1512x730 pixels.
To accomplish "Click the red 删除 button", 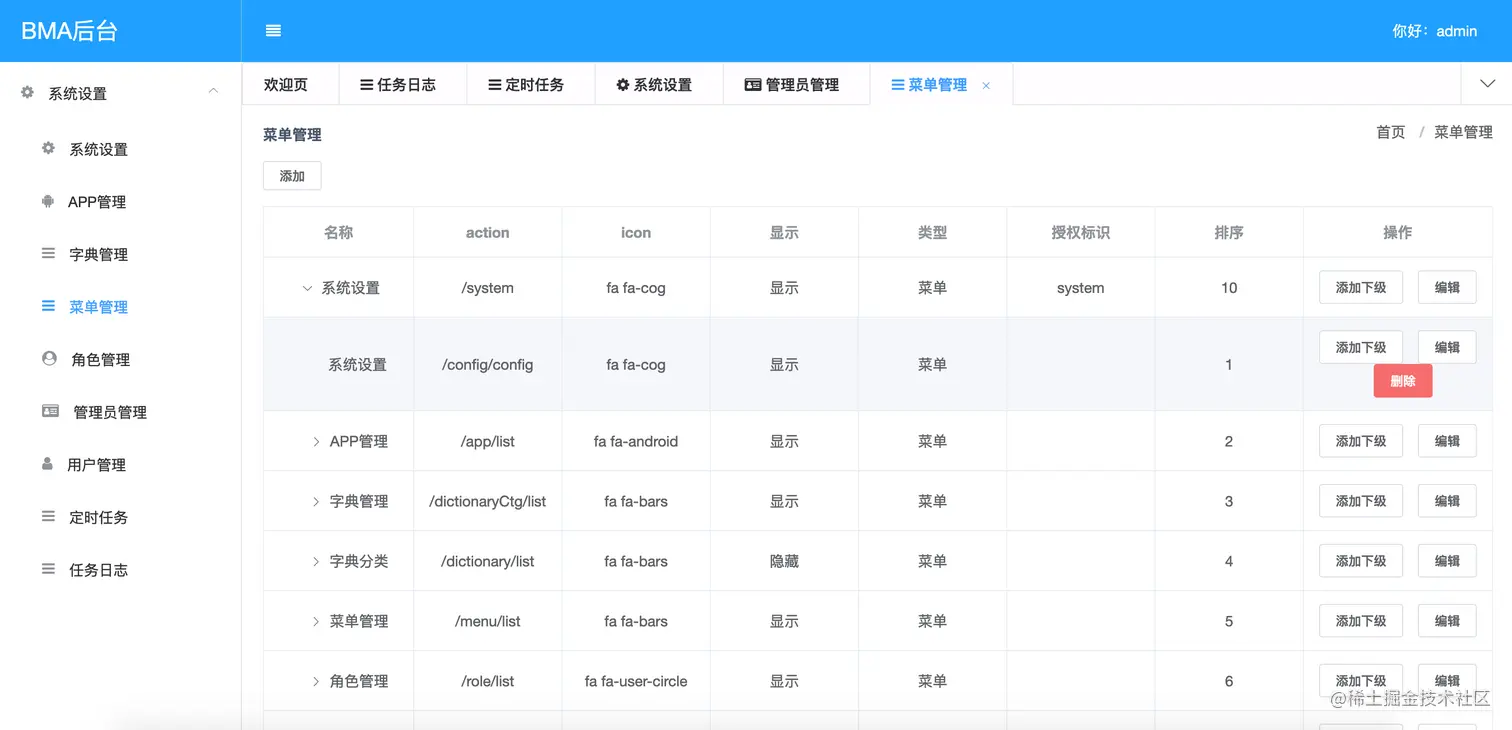I will coord(1402,380).
